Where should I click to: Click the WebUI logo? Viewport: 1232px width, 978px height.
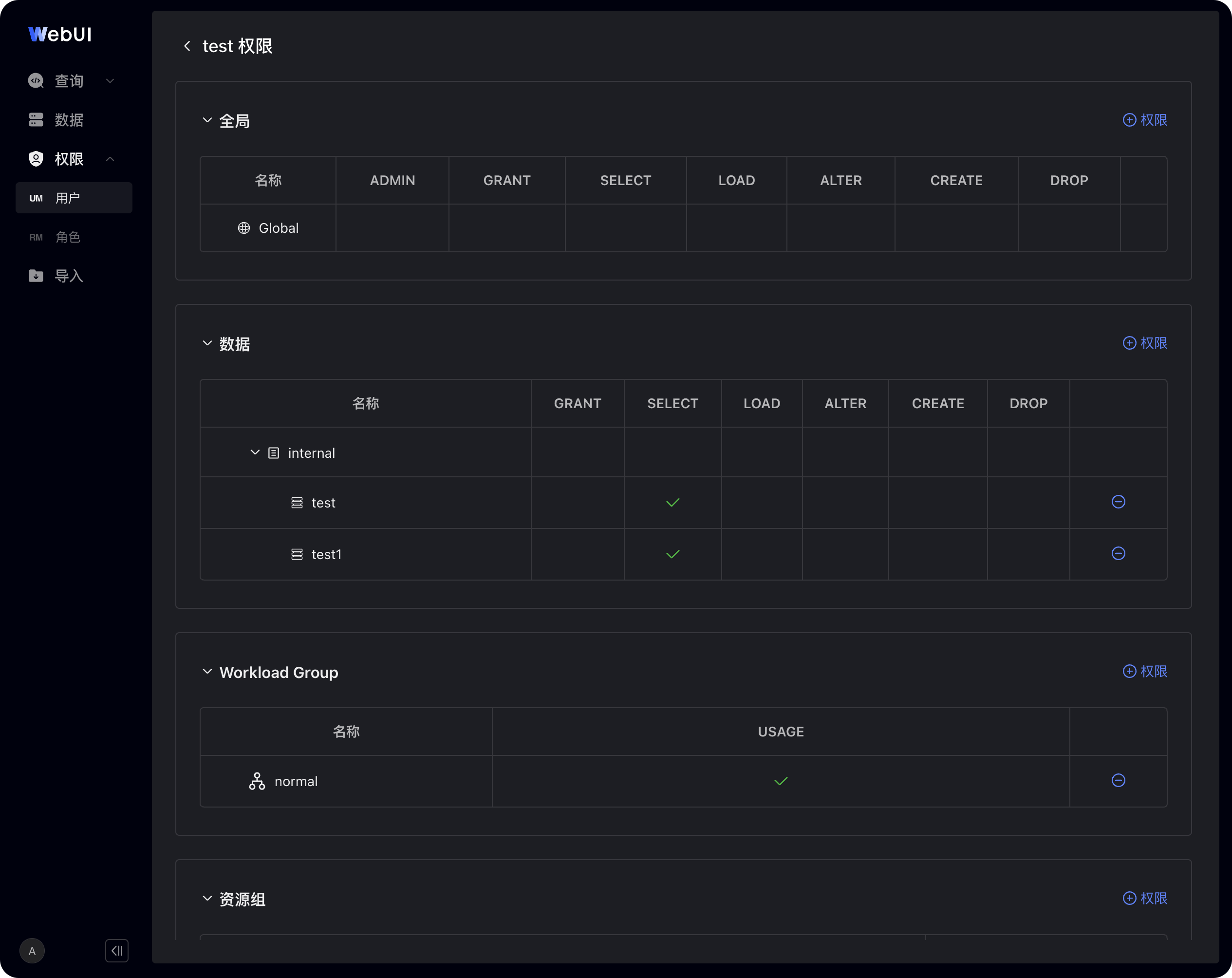60,34
